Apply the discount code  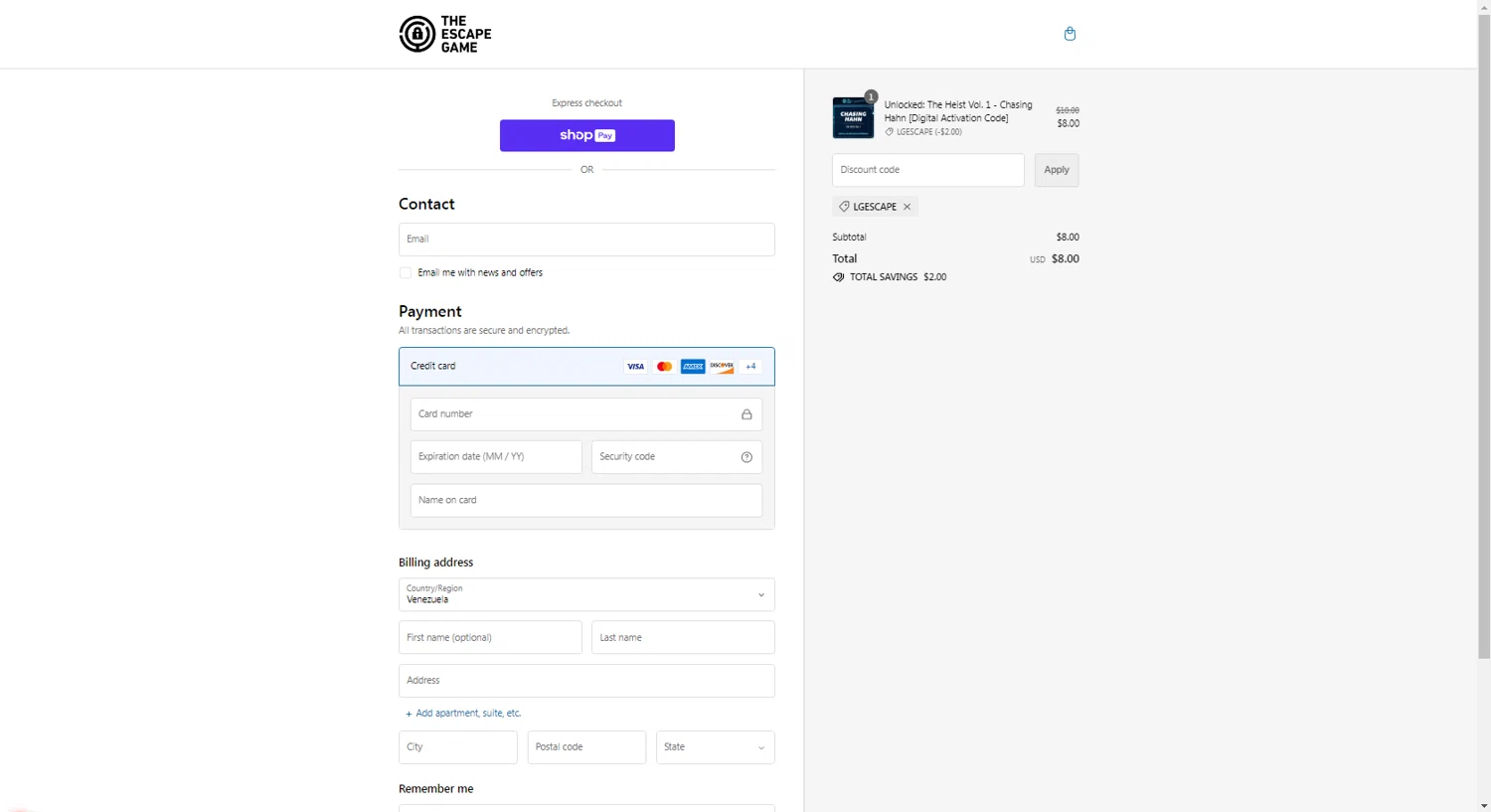point(1056,170)
